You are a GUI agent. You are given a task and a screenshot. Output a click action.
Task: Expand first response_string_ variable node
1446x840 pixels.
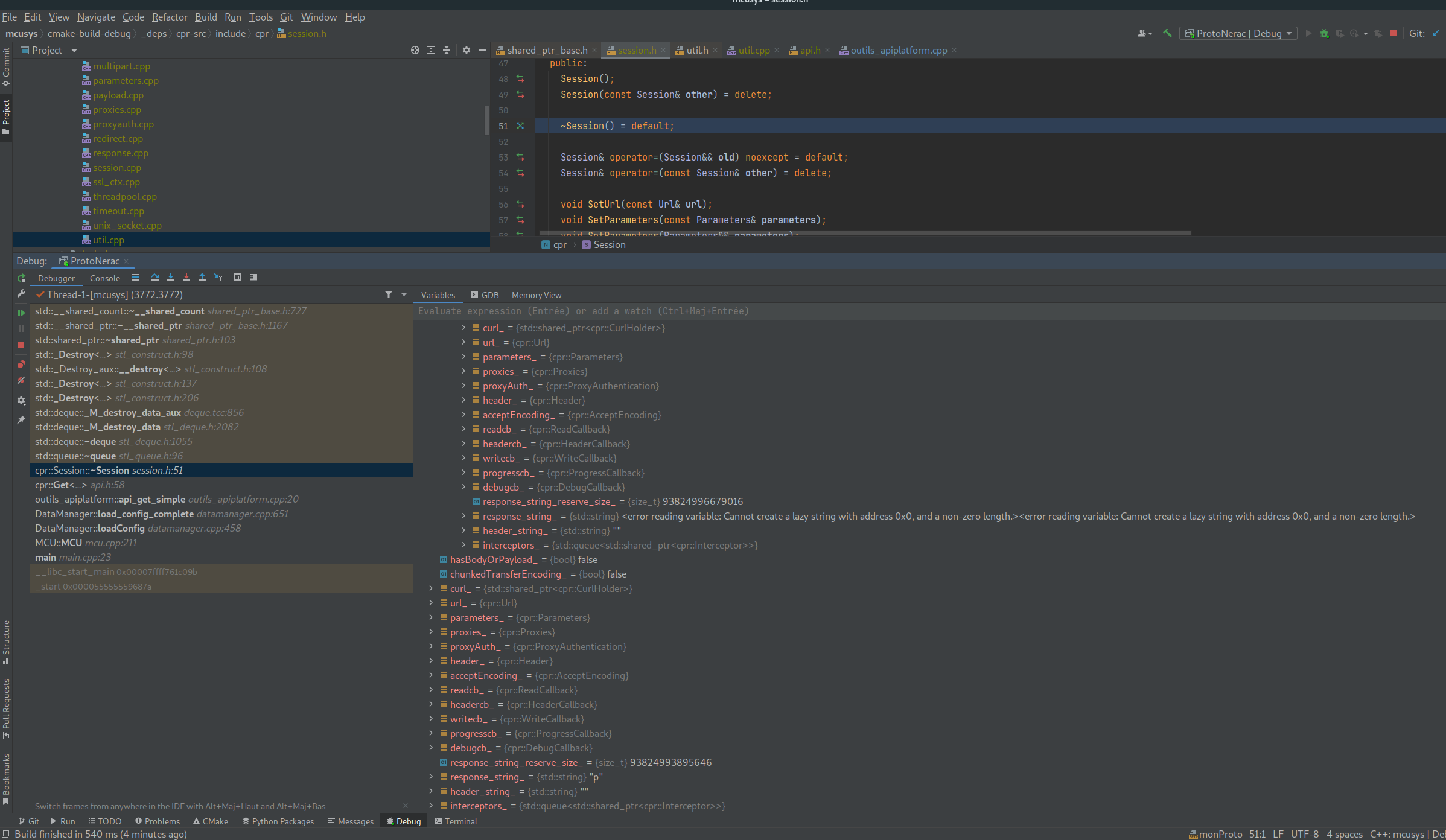click(463, 517)
